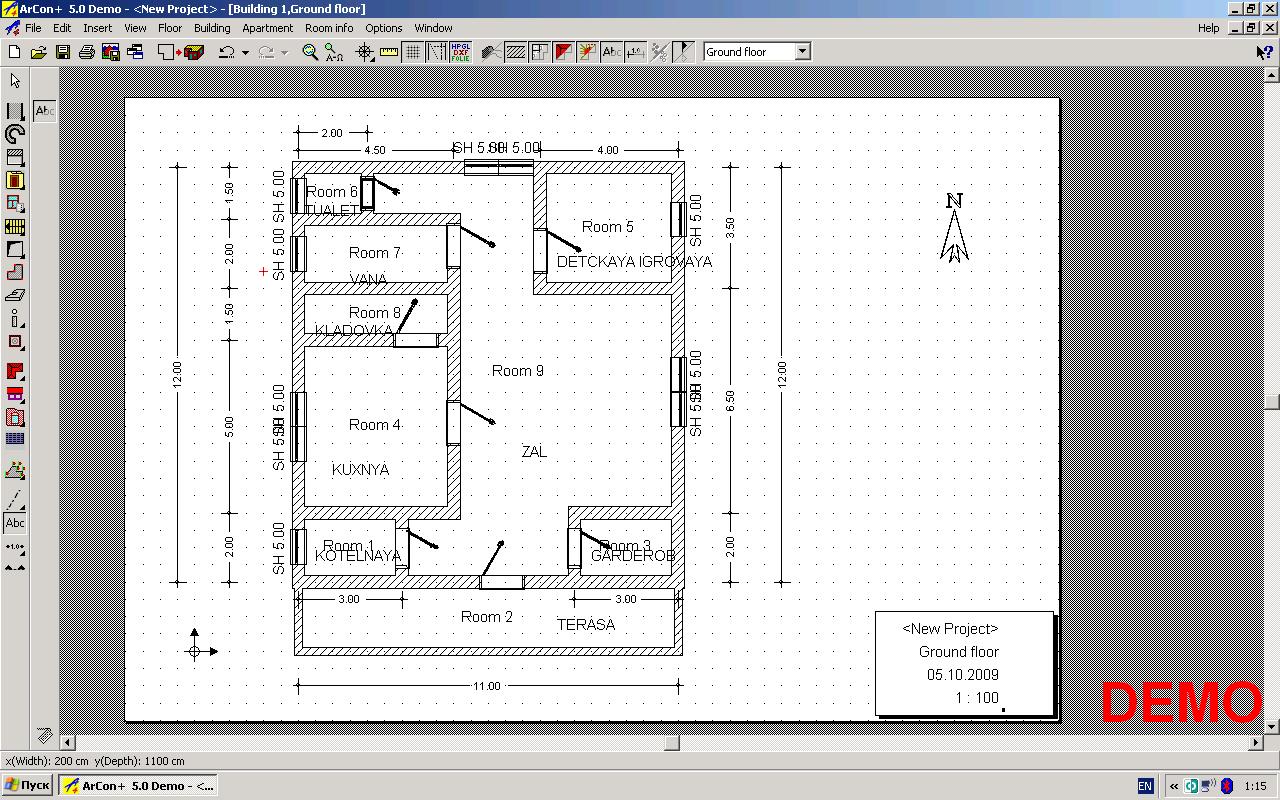Choose the guideline drawing tool
Viewport: 1280px width, 800px height.
pos(15,500)
